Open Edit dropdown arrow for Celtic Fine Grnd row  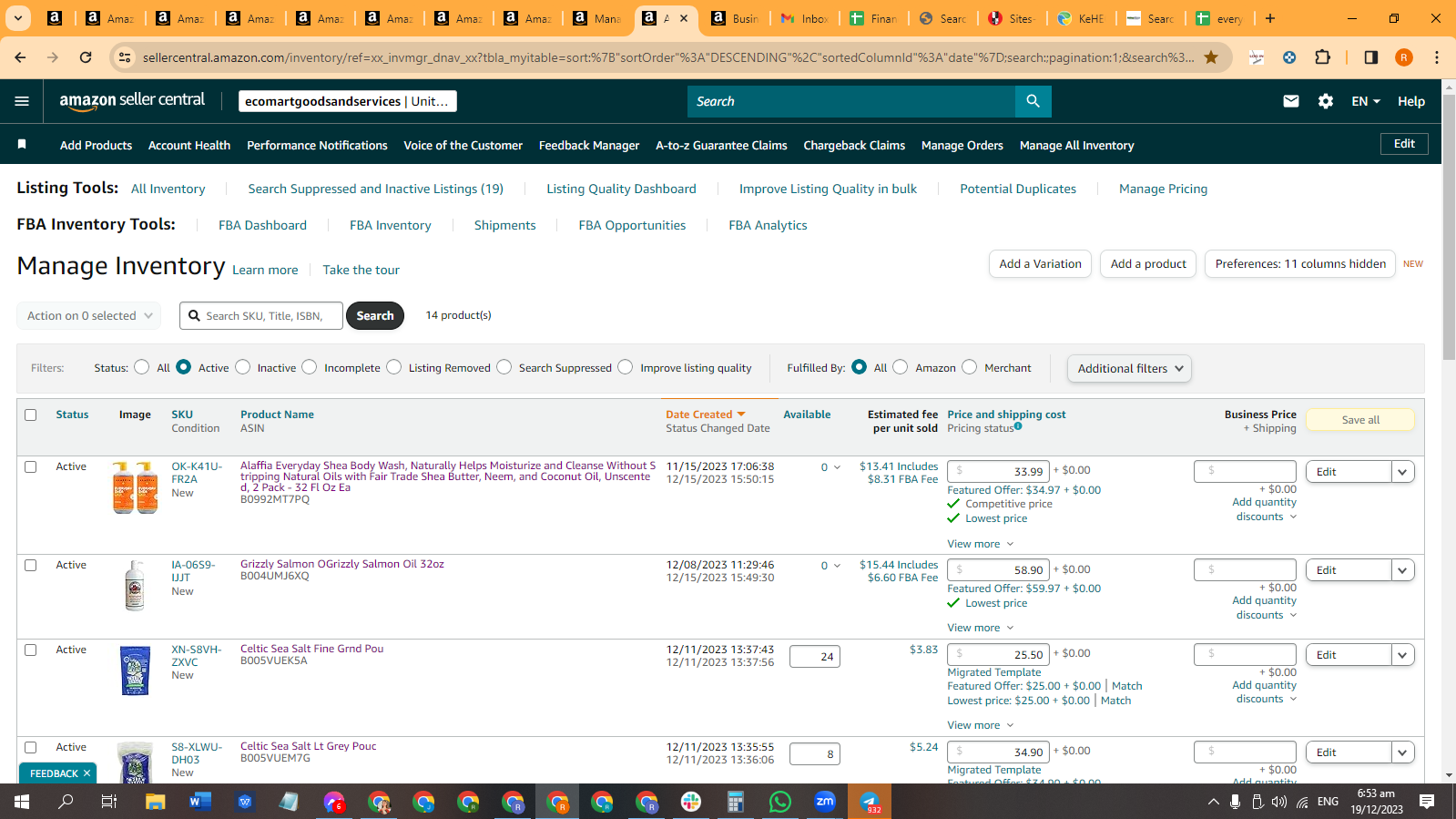click(1403, 655)
